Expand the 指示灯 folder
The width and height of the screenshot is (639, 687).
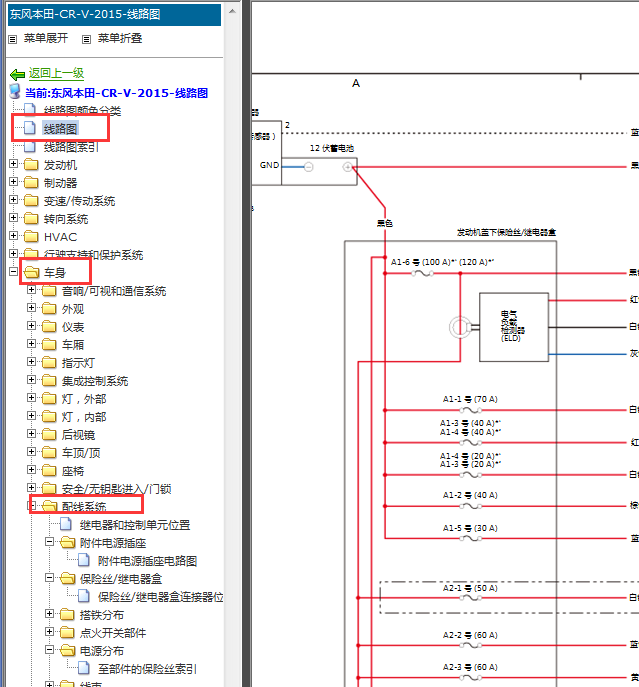32,361
